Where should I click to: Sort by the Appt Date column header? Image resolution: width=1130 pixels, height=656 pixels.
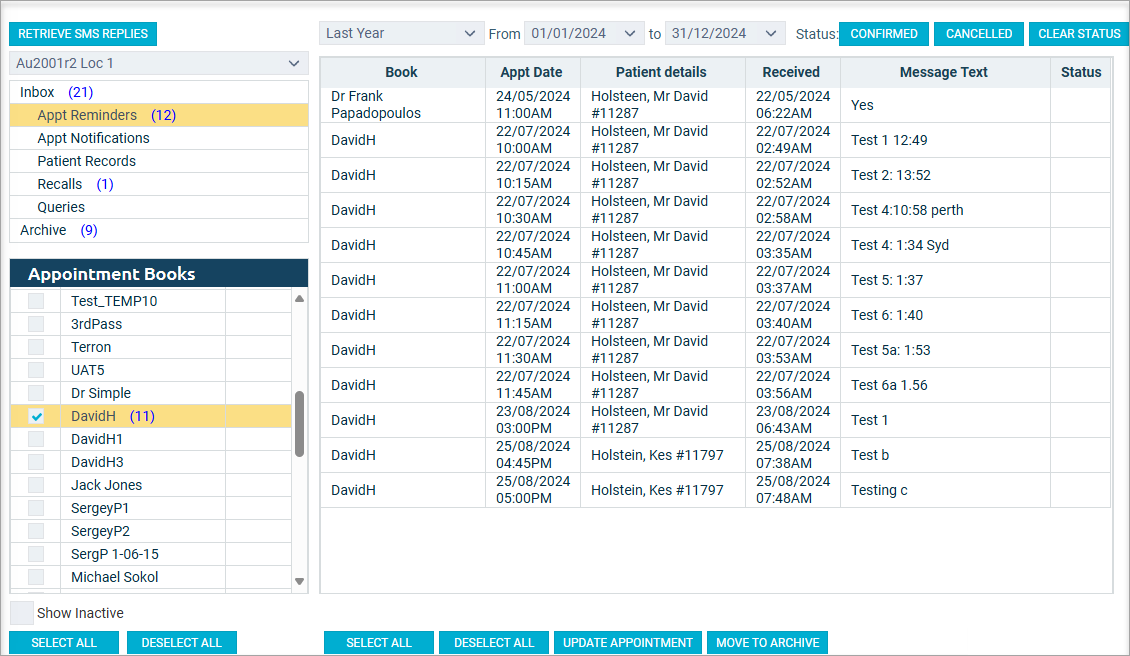[532, 72]
